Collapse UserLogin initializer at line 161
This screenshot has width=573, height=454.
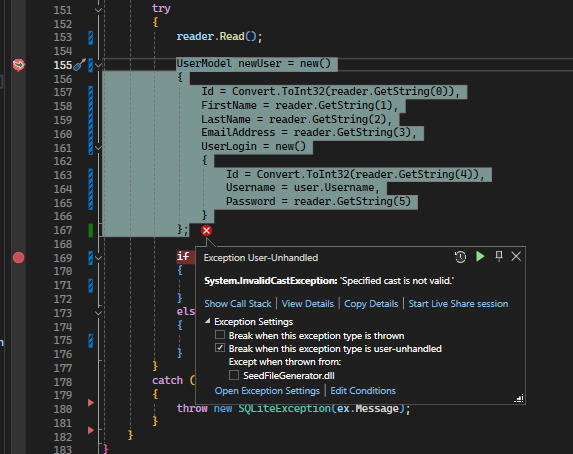point(98,148)
